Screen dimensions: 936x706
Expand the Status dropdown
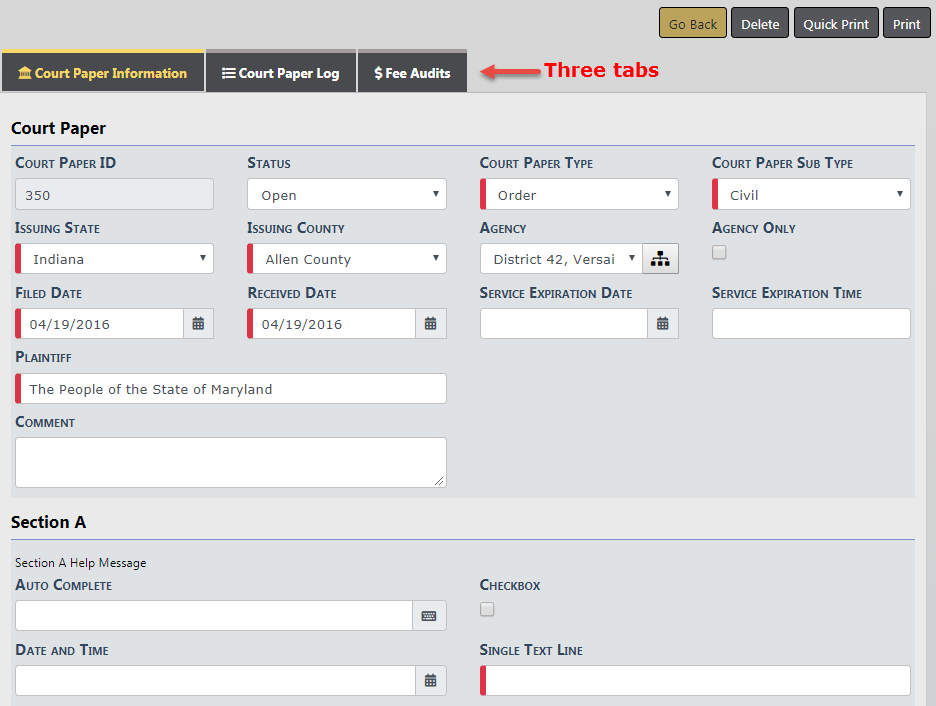pyautogui.click(x=346, y=195)
